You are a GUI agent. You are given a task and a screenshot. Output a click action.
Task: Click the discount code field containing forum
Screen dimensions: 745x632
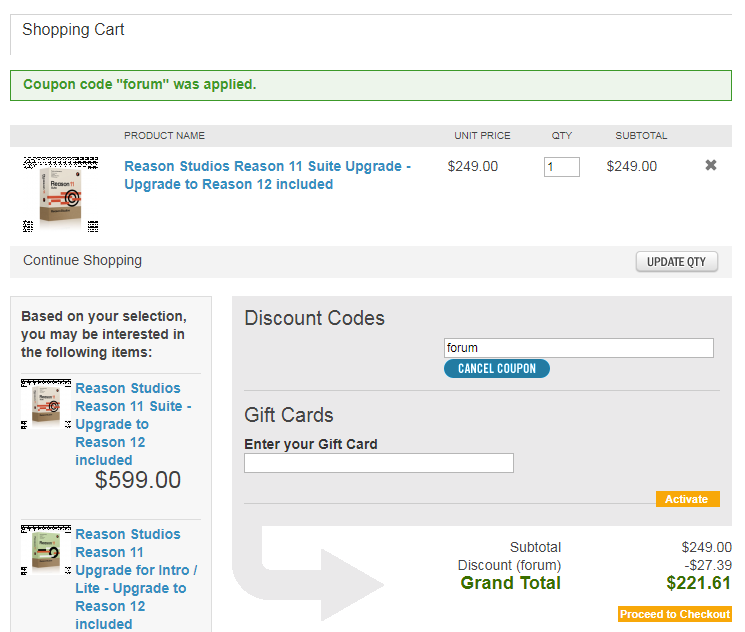pyautogui.click(x=579, y=348)
